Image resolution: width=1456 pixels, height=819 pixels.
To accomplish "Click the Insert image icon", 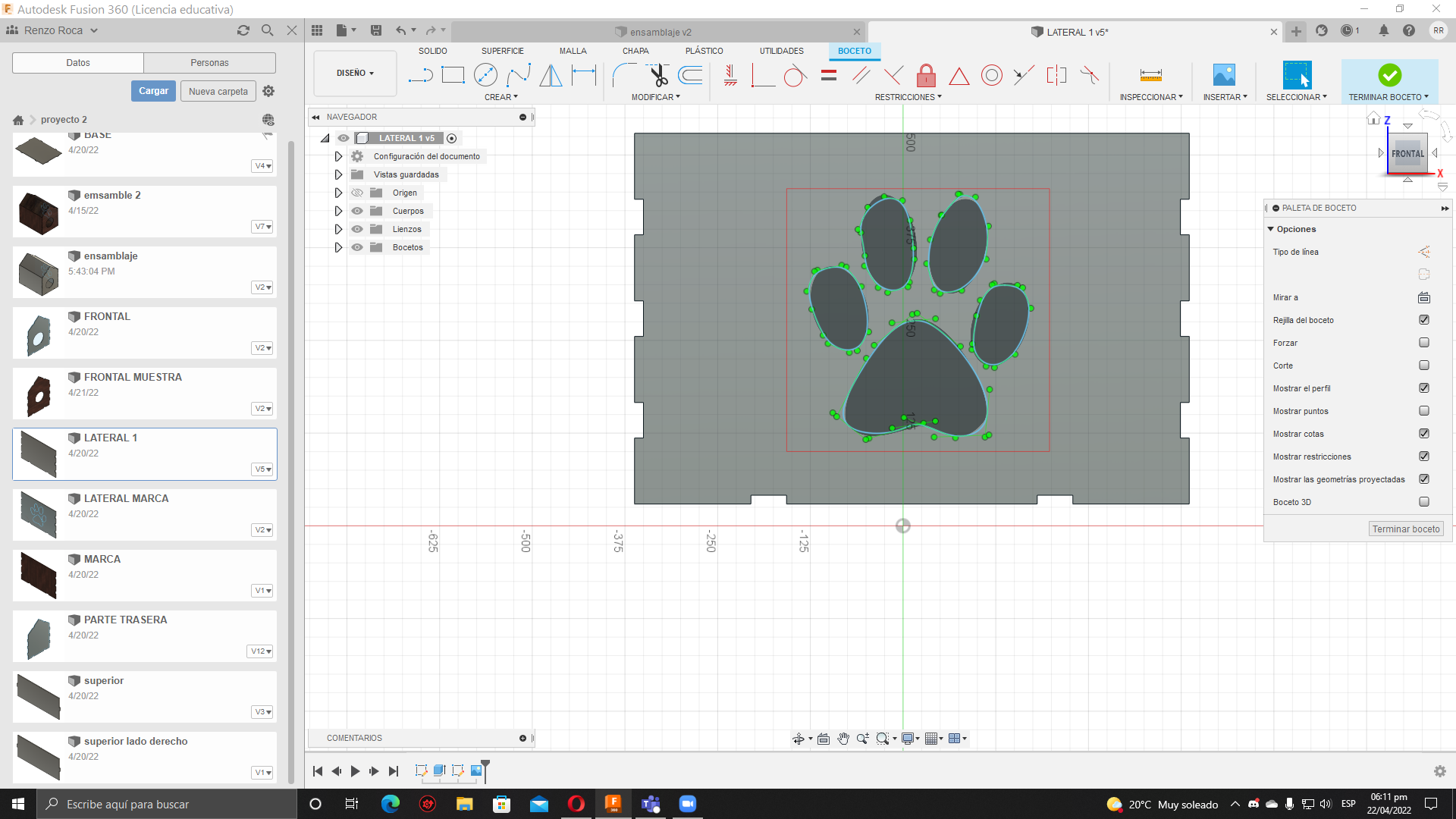I will coord(1224,75).
